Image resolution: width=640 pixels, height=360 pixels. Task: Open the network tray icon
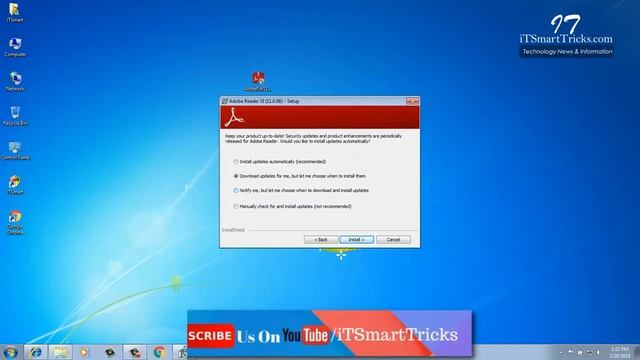pos(589,352)
